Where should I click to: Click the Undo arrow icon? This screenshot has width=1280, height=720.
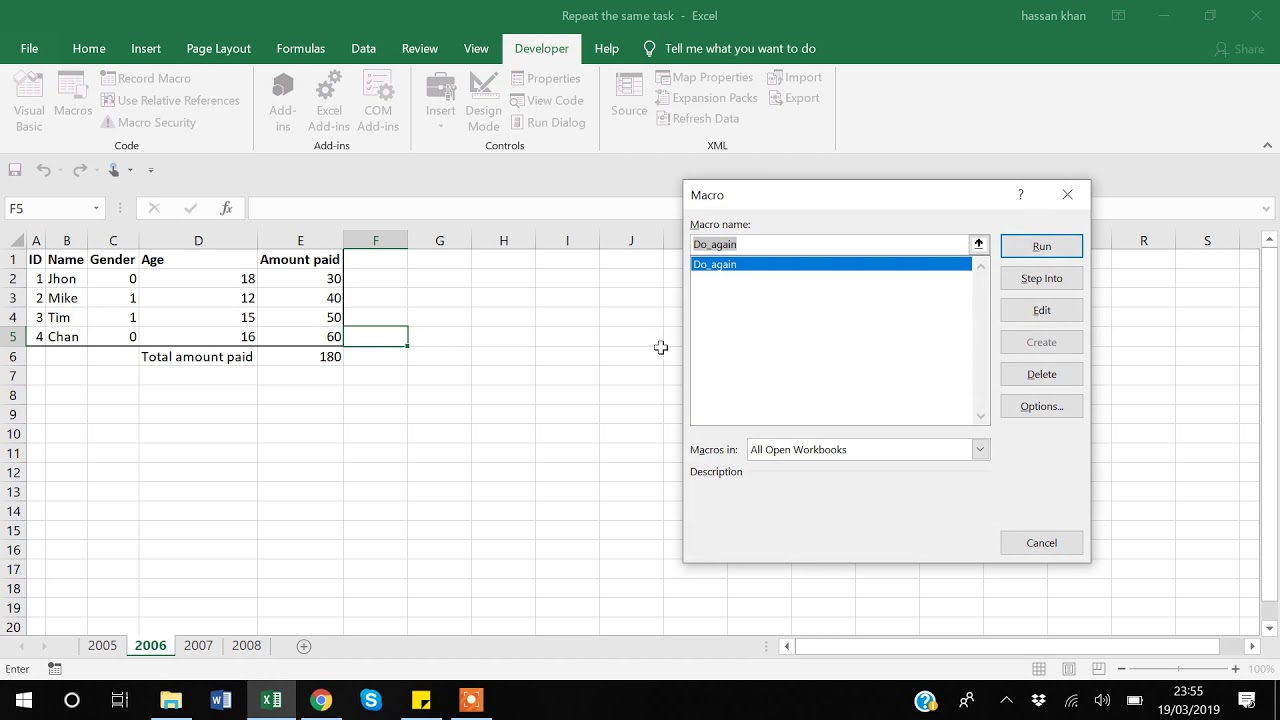(x=43, y=170)
